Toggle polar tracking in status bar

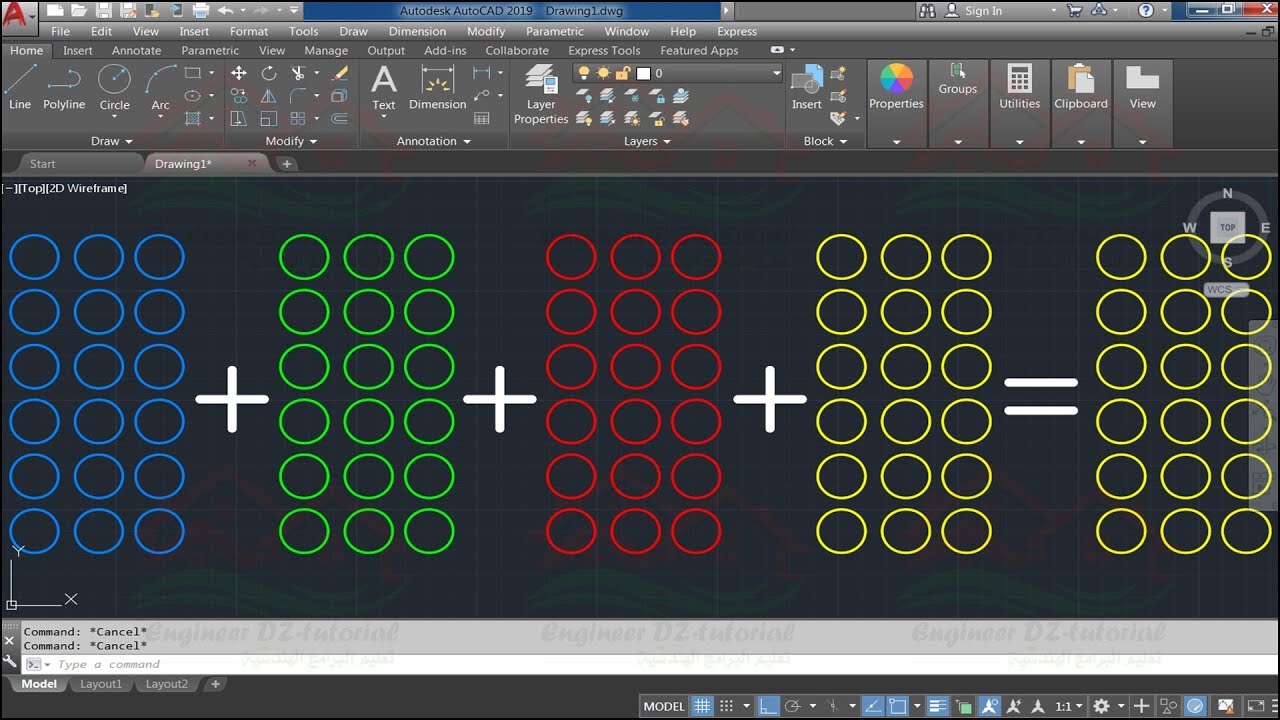pyautogui.click(x=792, y=706)
